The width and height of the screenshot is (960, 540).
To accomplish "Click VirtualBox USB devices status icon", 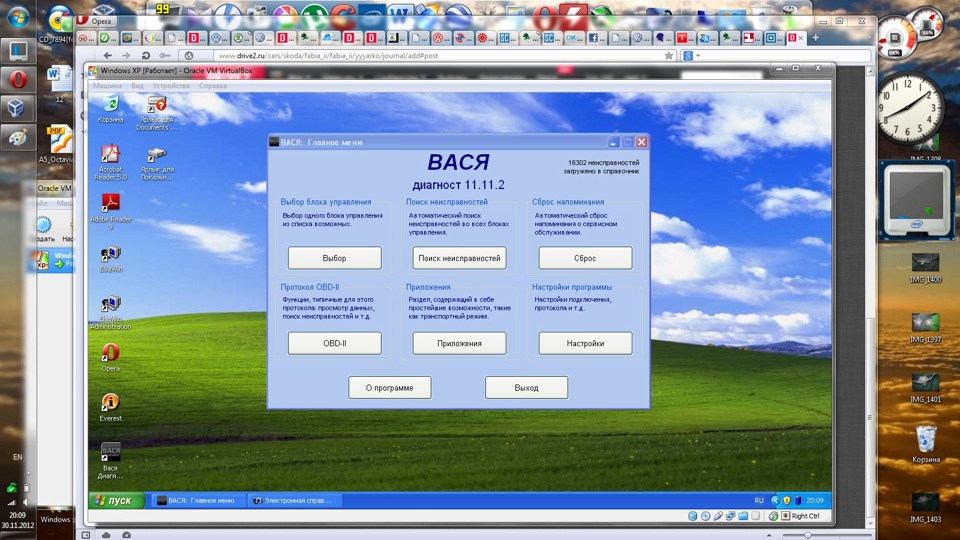I will 718,516.
